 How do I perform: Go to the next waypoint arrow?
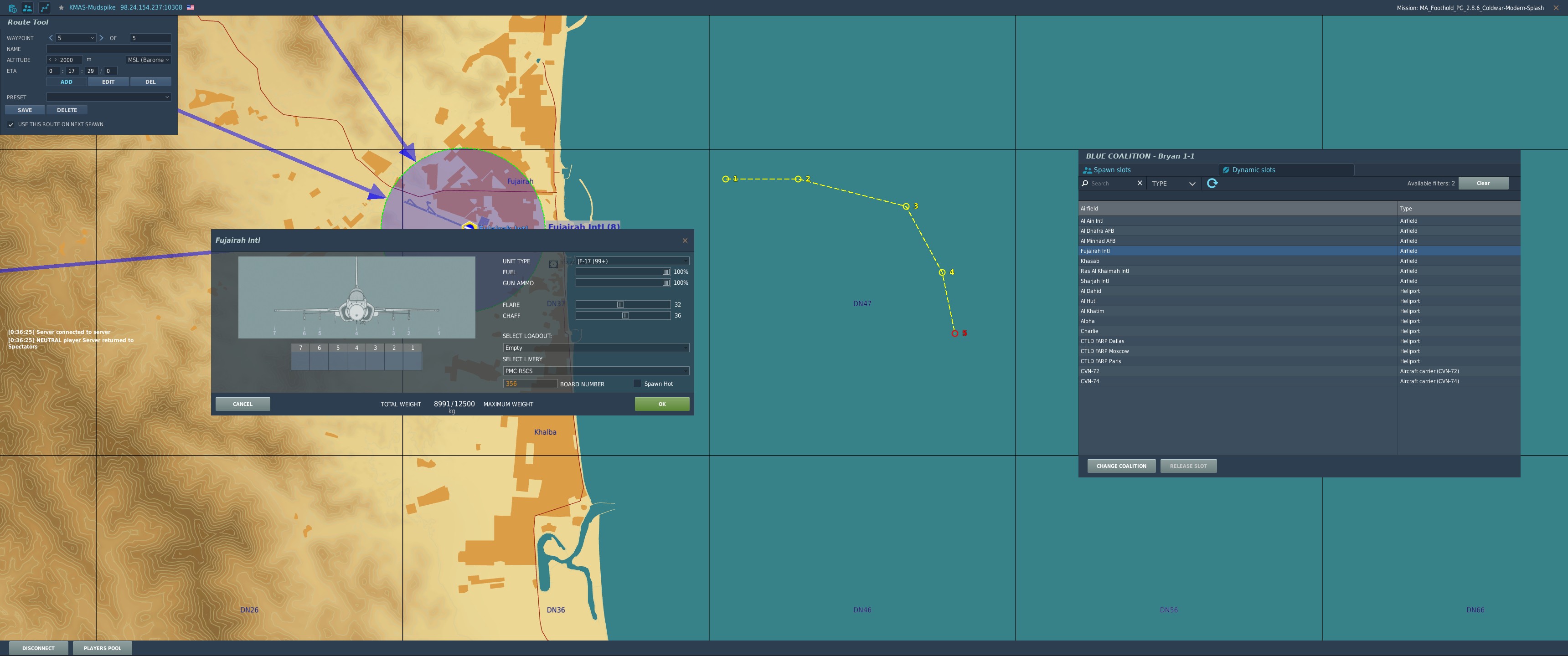[101, 38]
